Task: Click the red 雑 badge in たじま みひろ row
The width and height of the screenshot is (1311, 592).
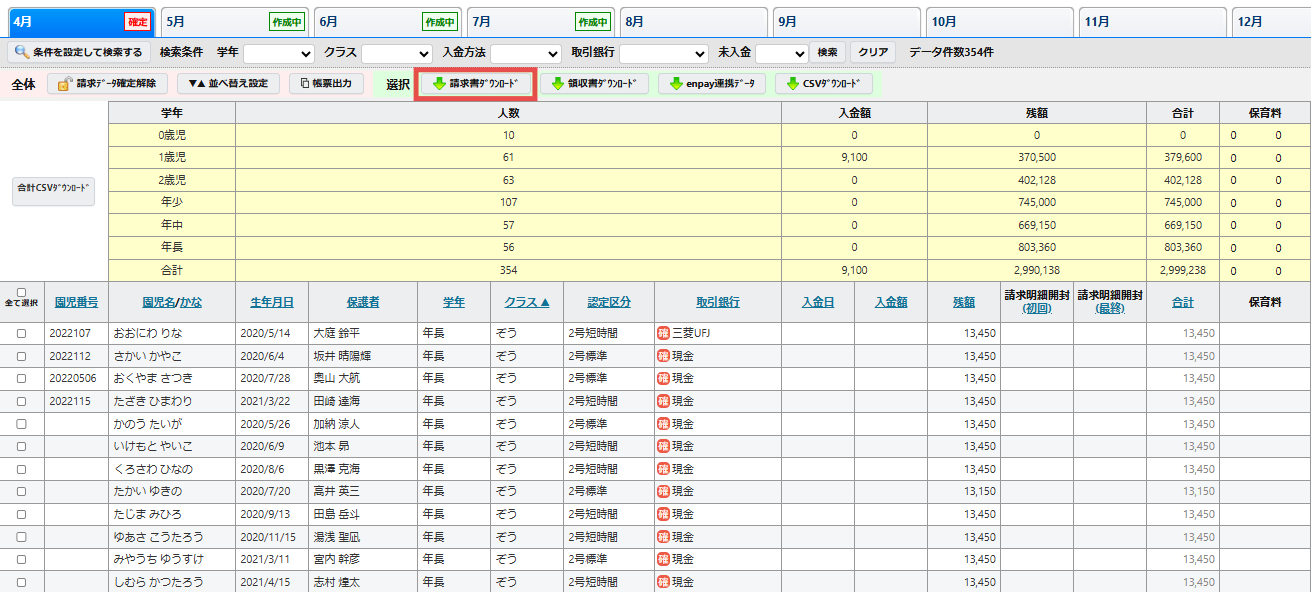Action: click(662, 514)
